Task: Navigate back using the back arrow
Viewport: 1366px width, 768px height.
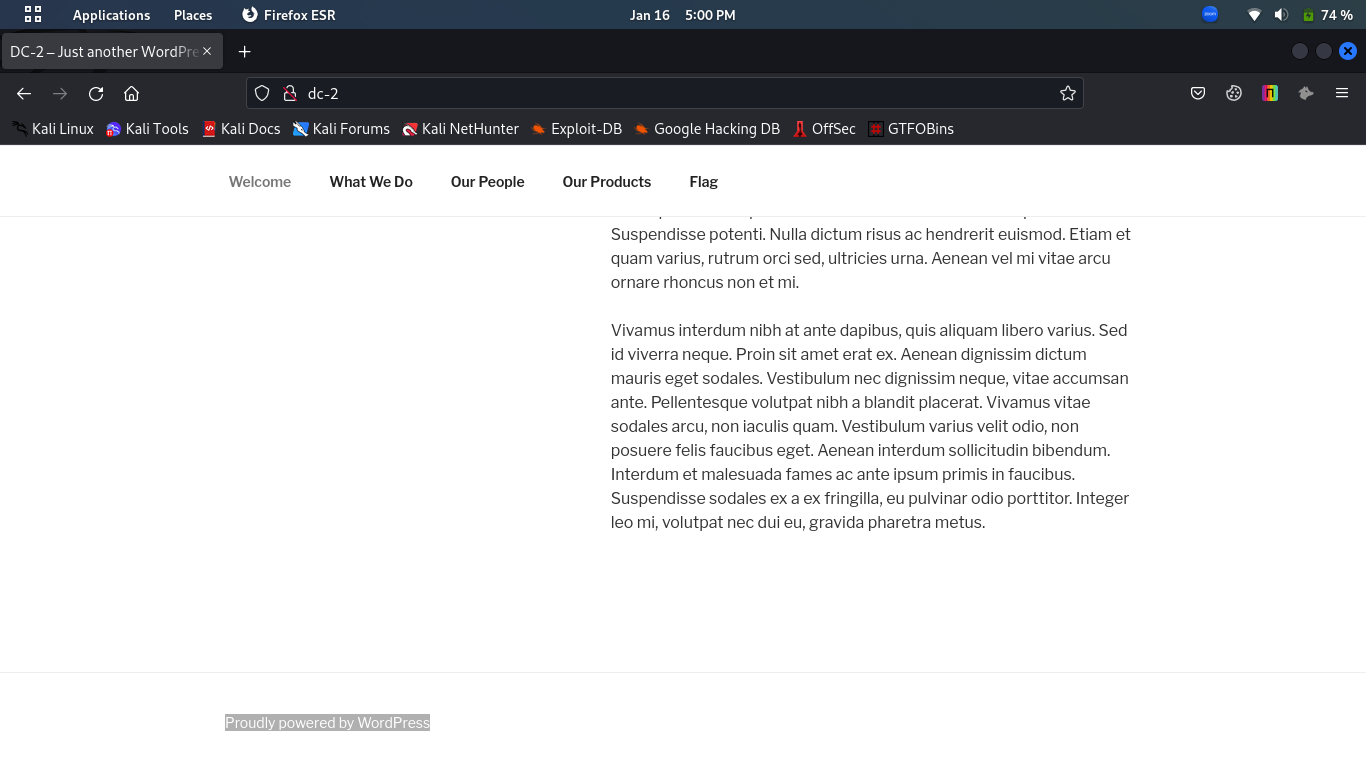Action: click(x=23, y=93)
